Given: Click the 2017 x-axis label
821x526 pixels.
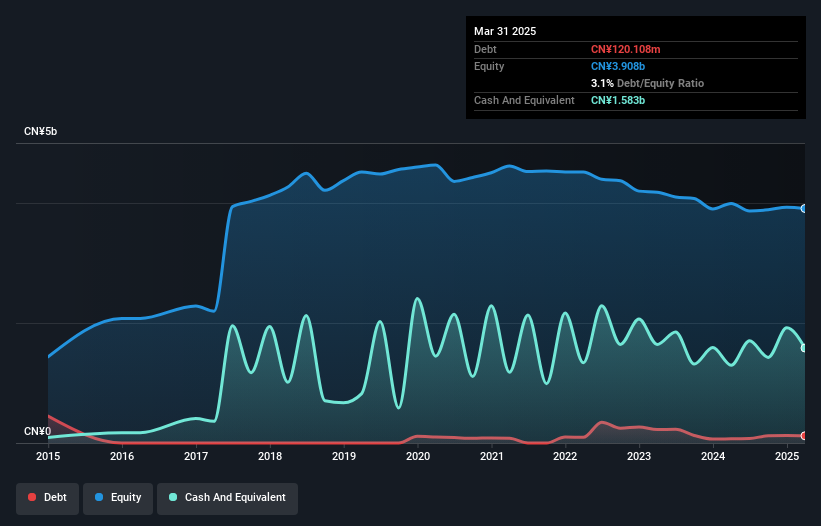Looking at the screenshot, I should pos(196,456).
